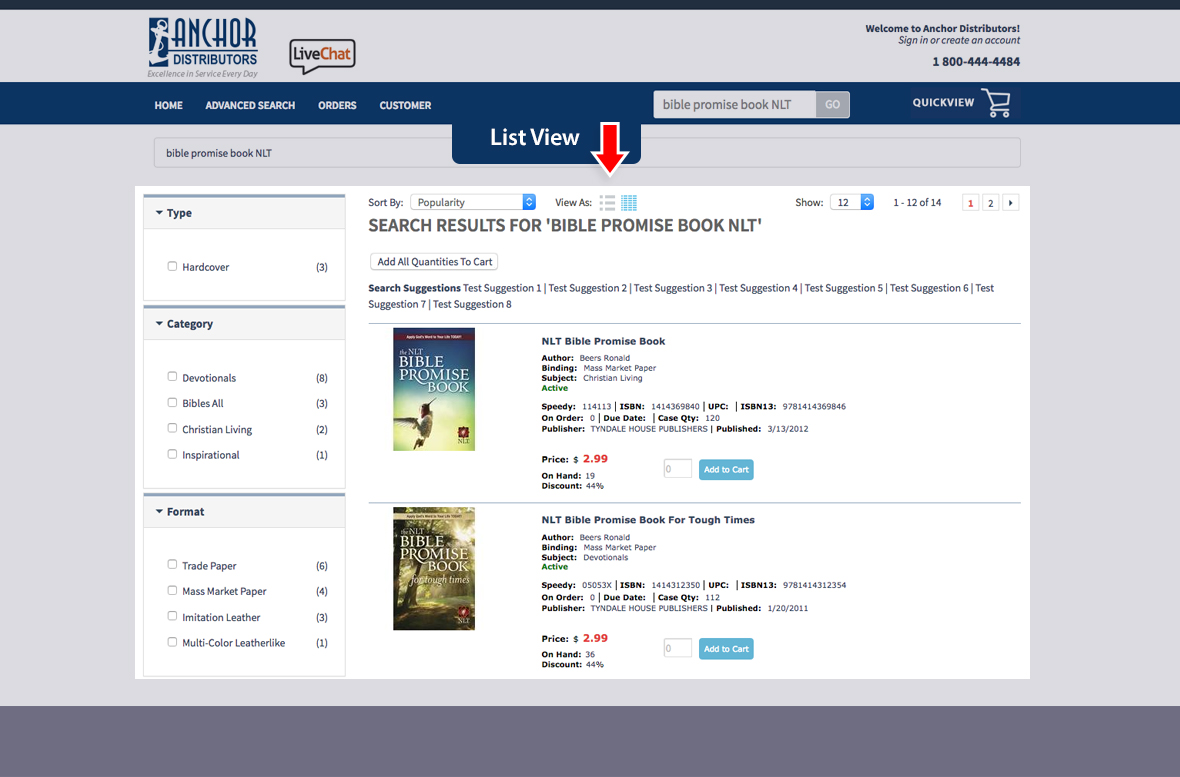Open Advanced Search menu item
The height and width of the screenshot is (777, 1180).
click(x=250, y=105)
